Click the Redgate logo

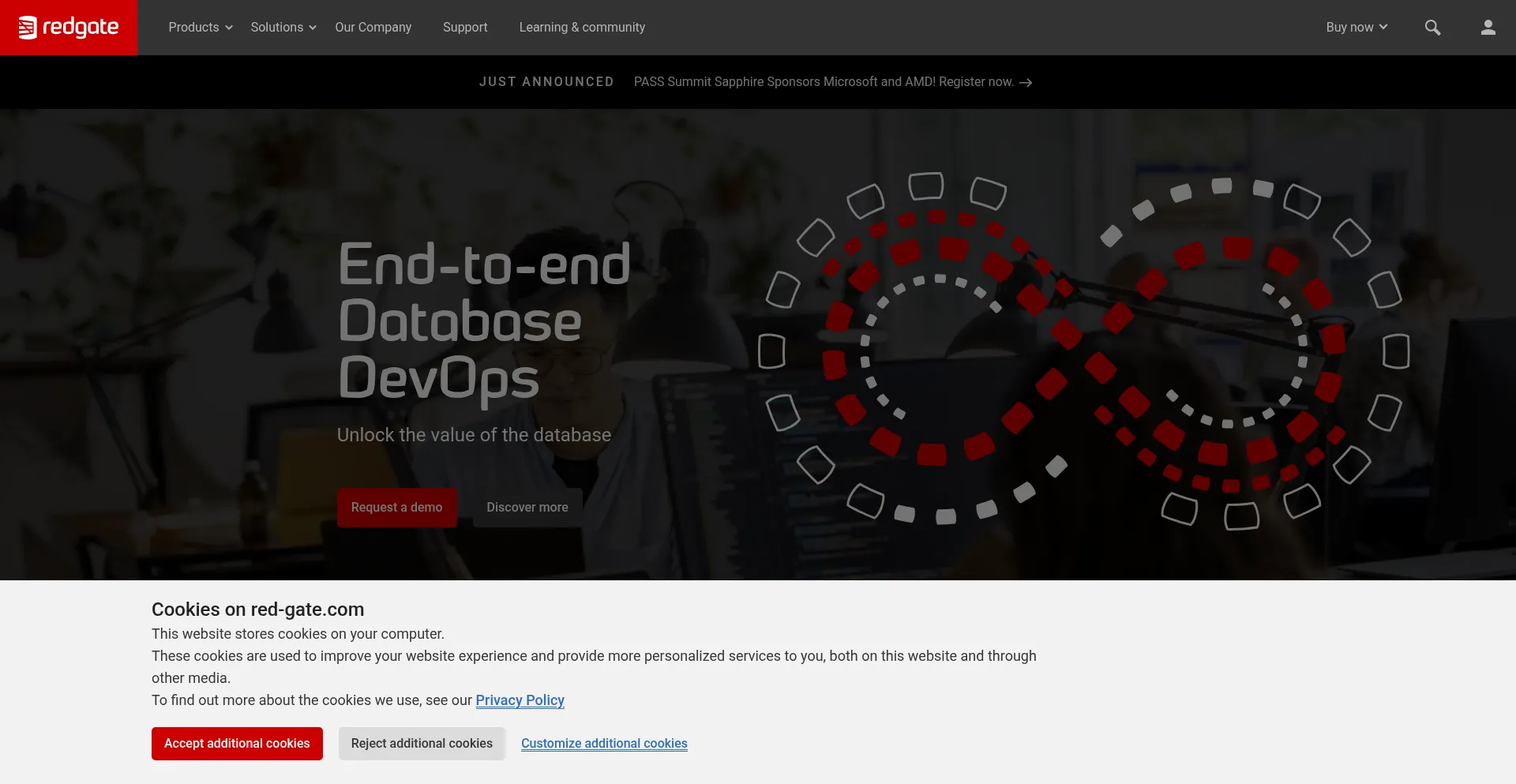point(69,28)
